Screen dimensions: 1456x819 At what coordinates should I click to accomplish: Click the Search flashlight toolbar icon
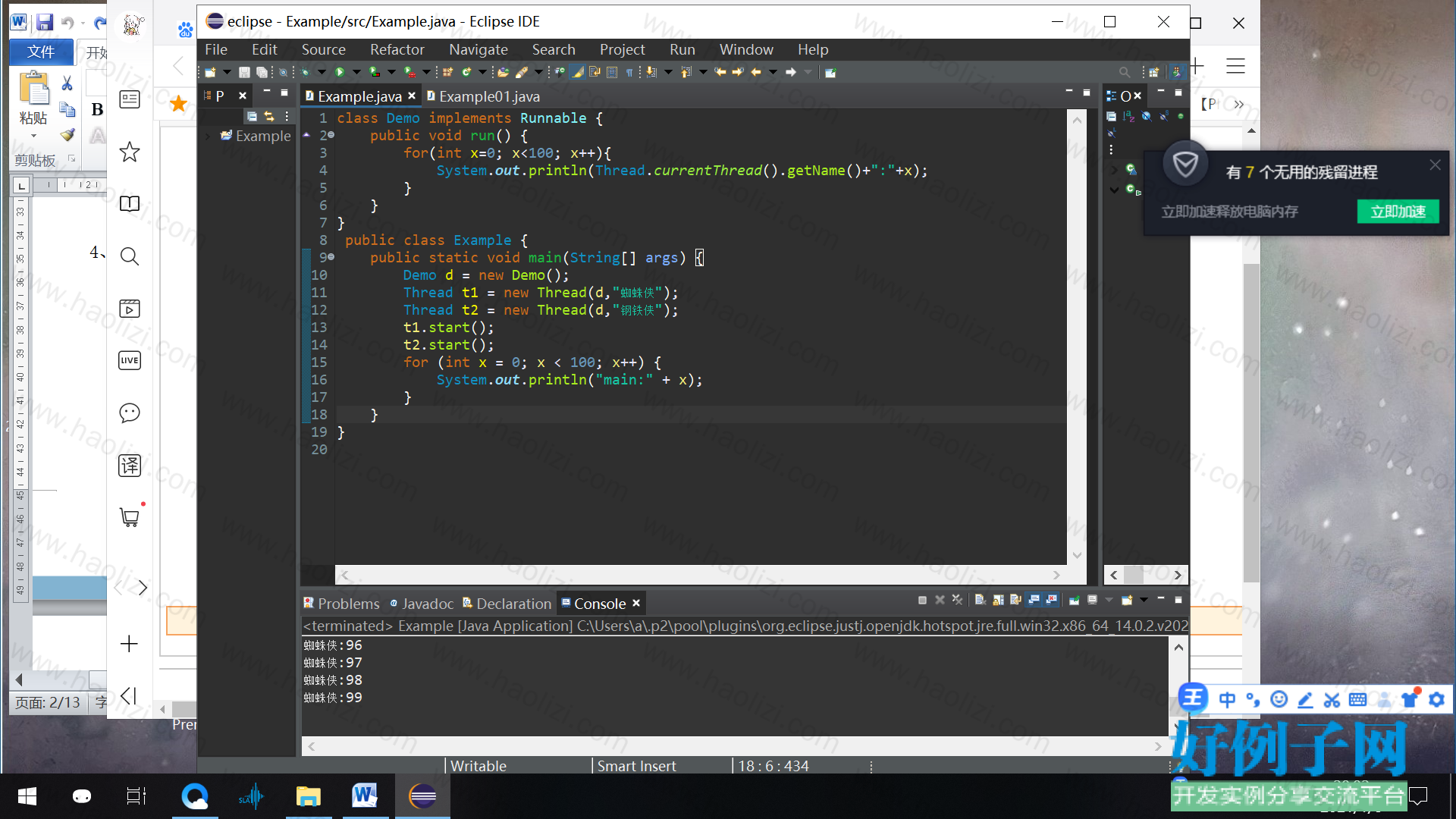pos(522,72)
